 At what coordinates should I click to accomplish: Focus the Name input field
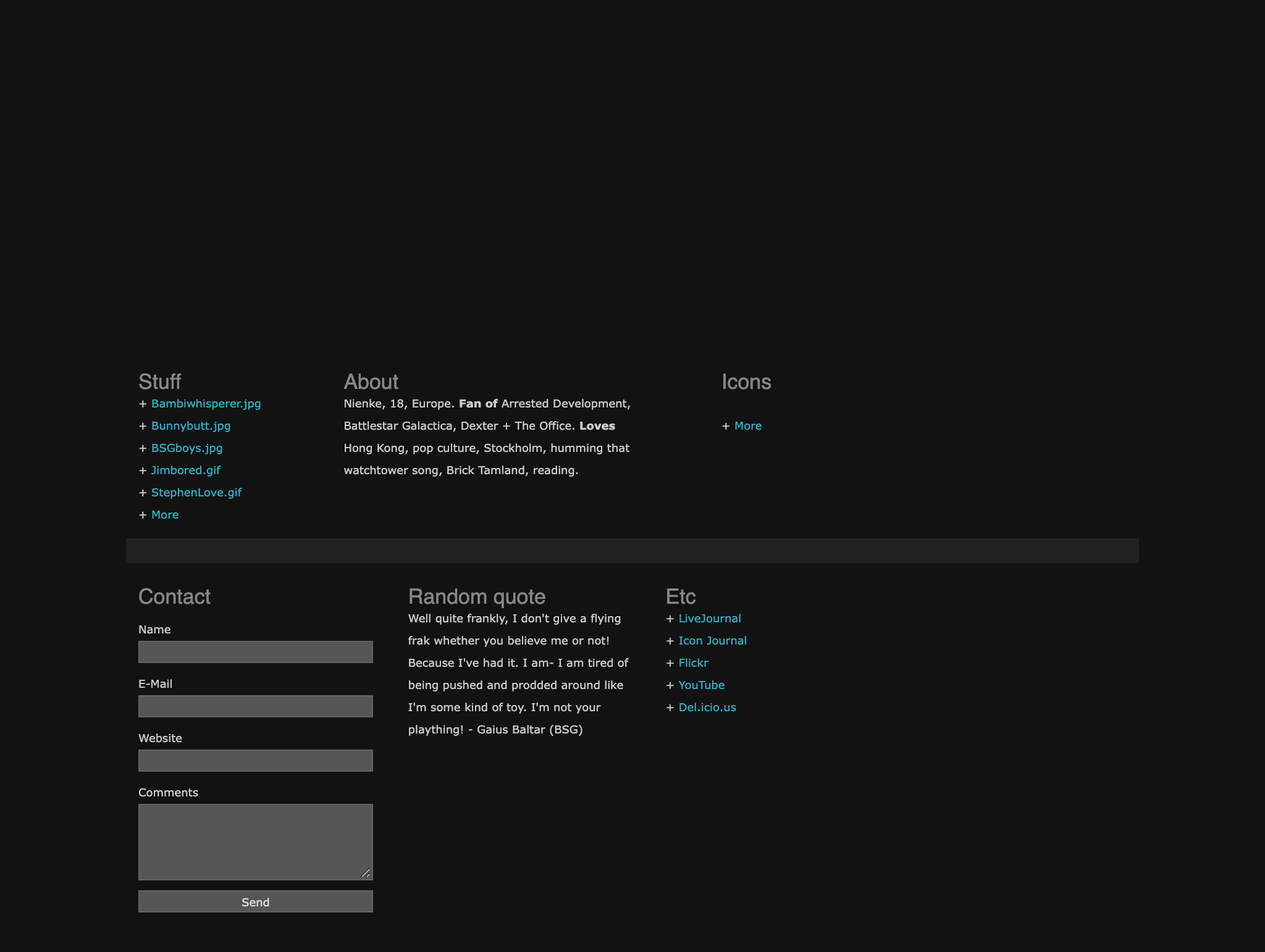click(256, 652)
